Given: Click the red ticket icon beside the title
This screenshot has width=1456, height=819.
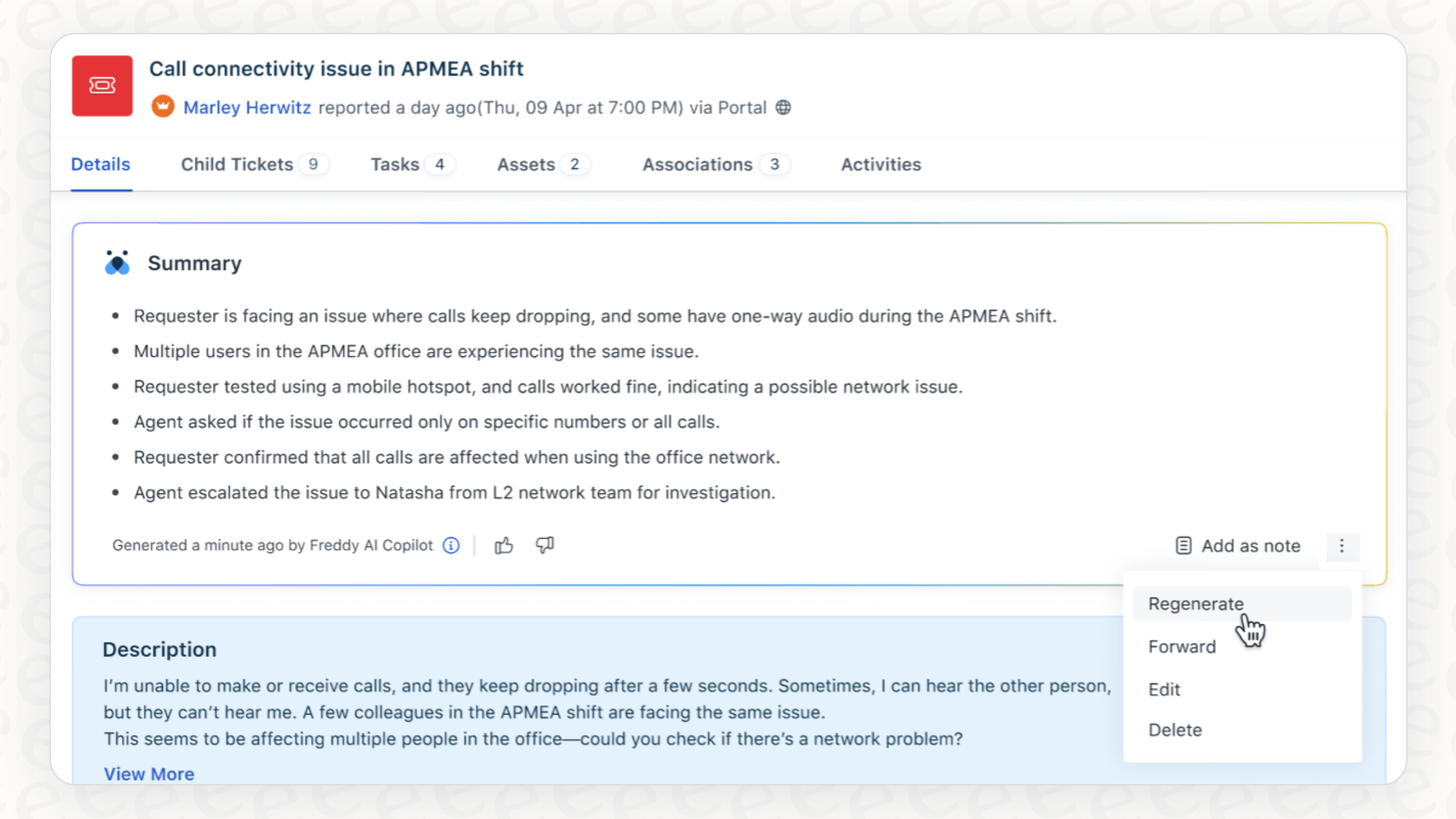Looking at the screenshot, I should click(x=101, y=85).
